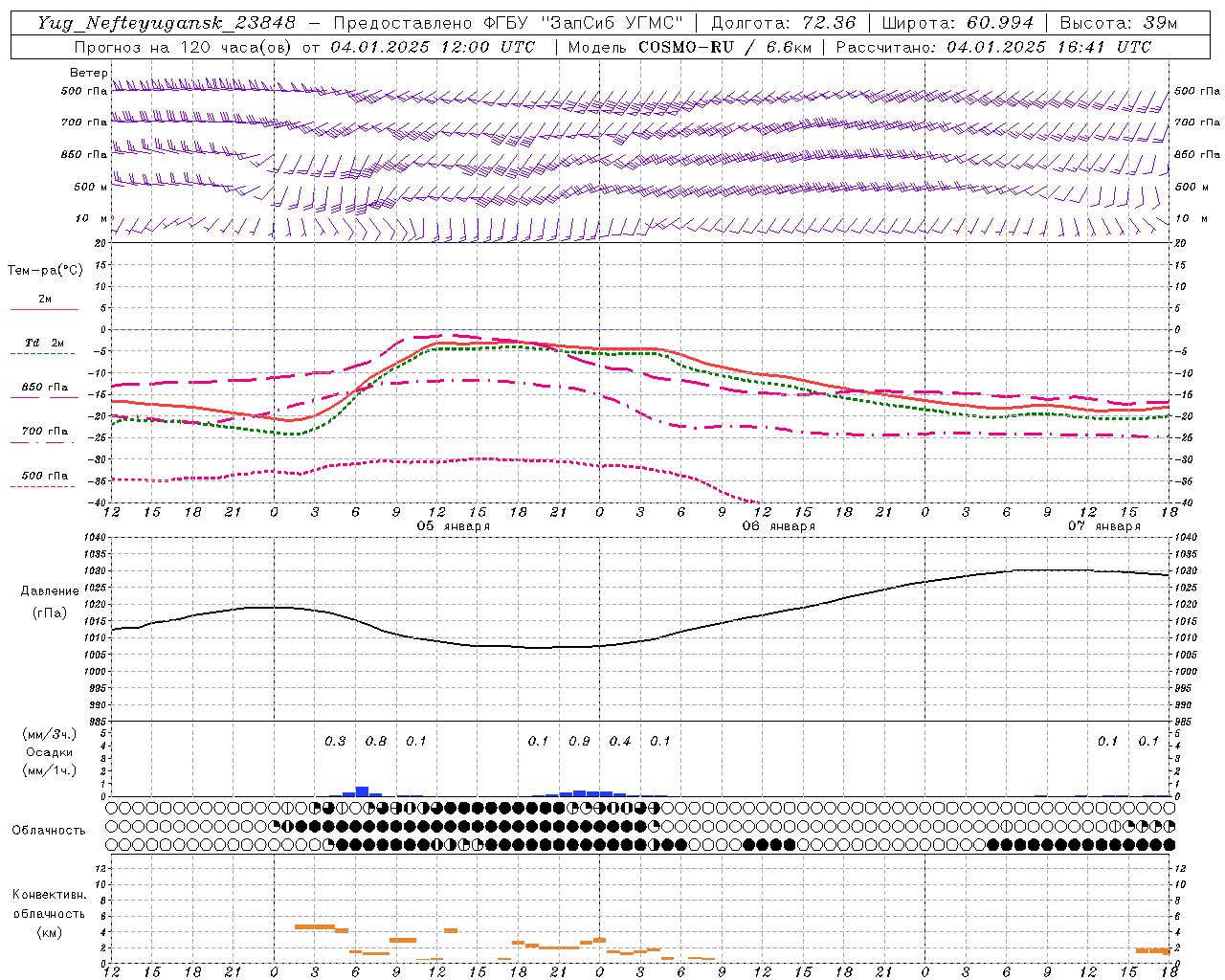Click the line sample under 700 гПа legend
Image resolution: width=1225 pixels, height=980 pixels.
(44, 442)
